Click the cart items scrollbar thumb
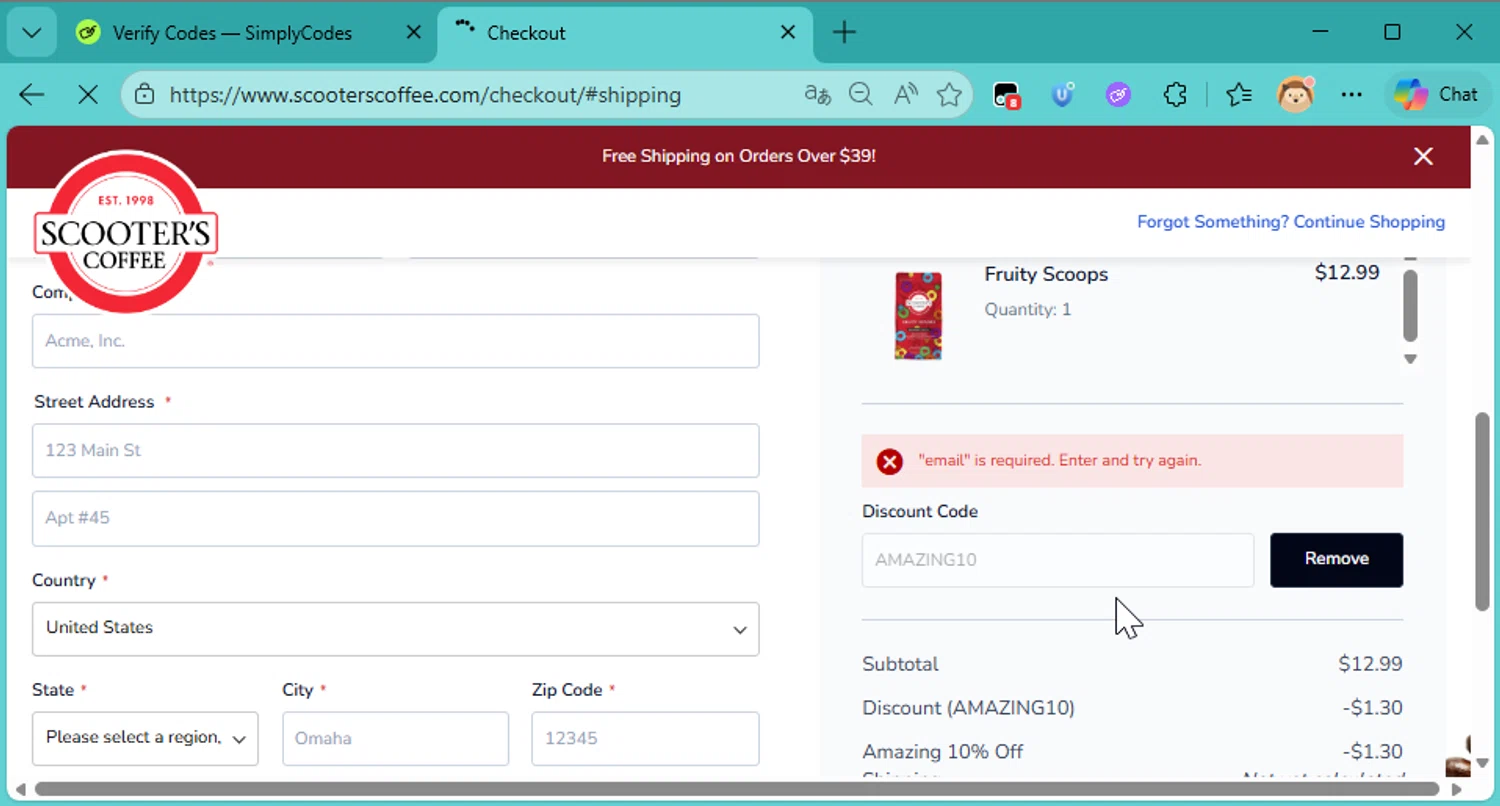Viewport: 1500px width, 806px height. pyautogui.click(x=1410, y=305)
